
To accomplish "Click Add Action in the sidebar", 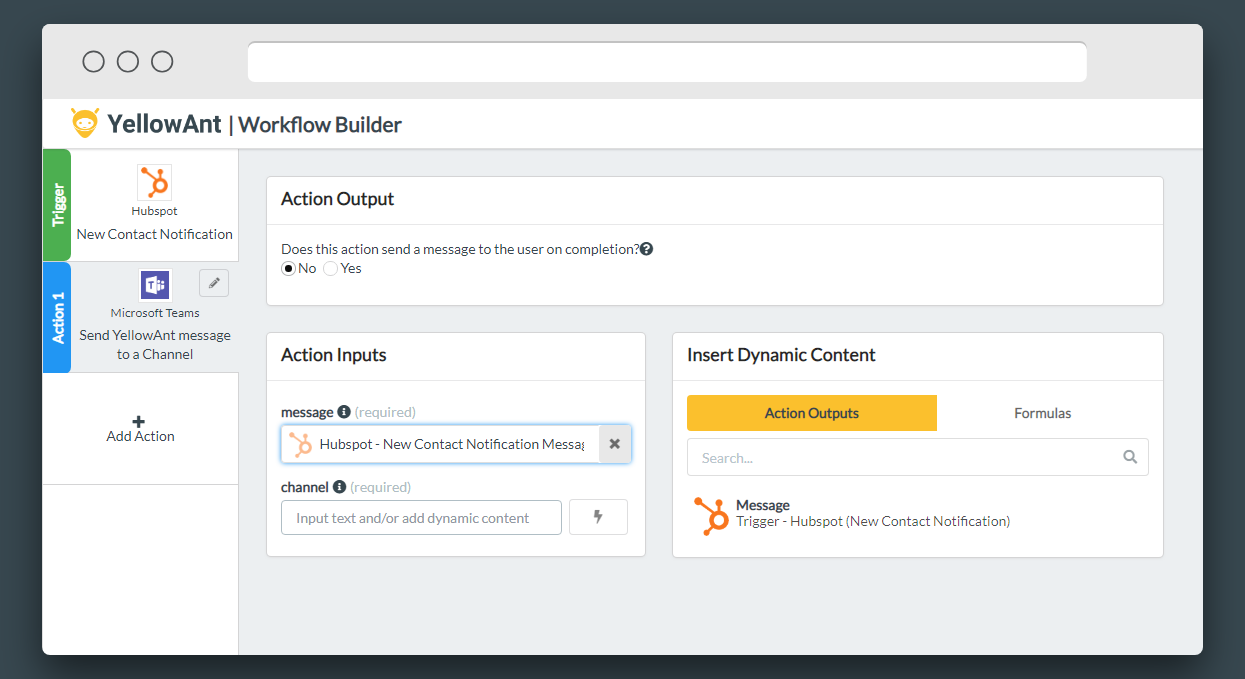I will pos(140,428).
